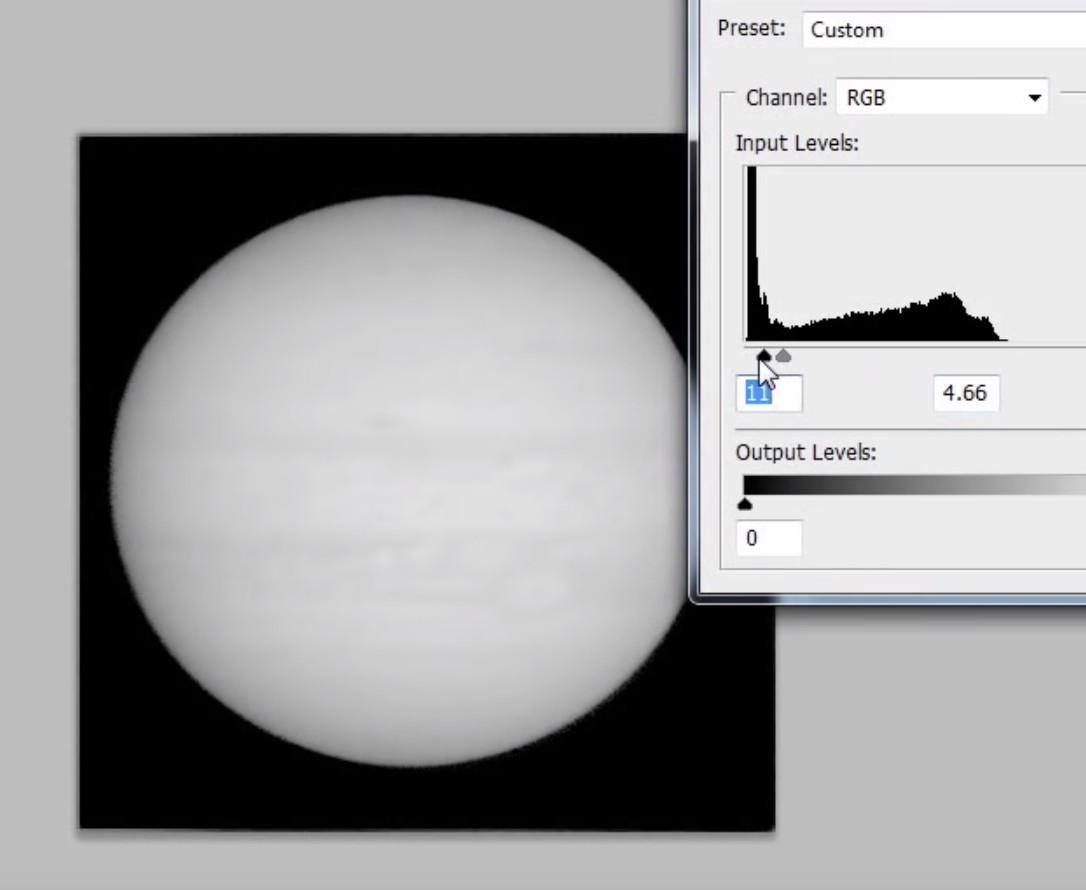Click the black input shadow slider handle
The image size is (1086, 890).
pyautogui.click(x=764, y=356)
